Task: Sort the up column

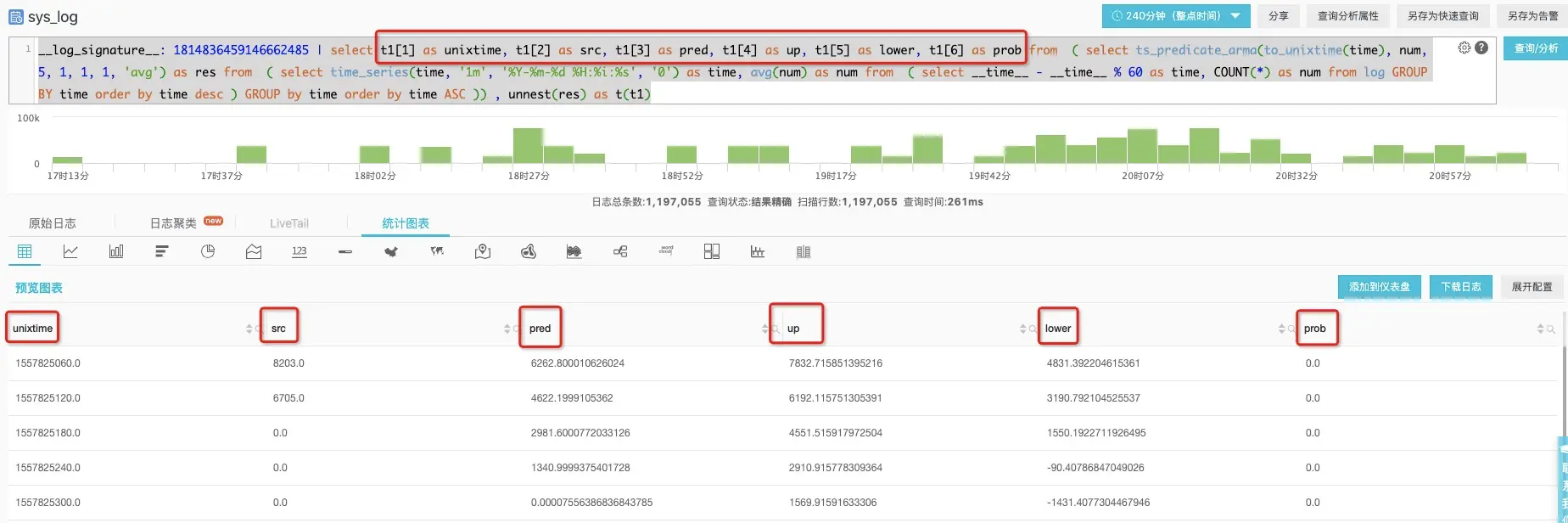Action: pyautogui.click(x=1023, y=329)
